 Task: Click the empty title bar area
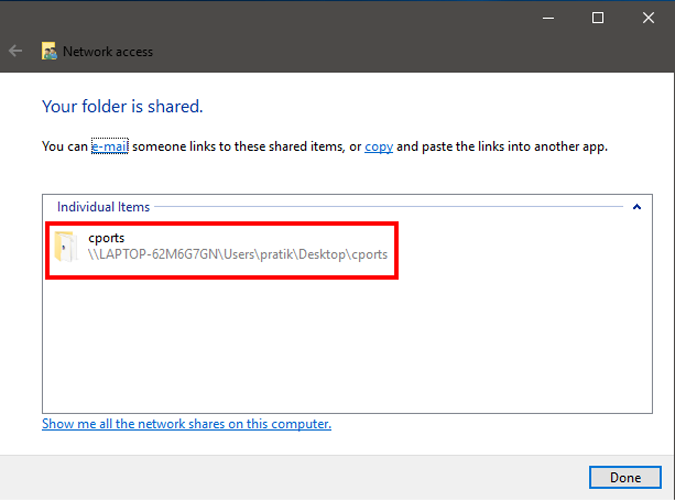click(300, 18)
